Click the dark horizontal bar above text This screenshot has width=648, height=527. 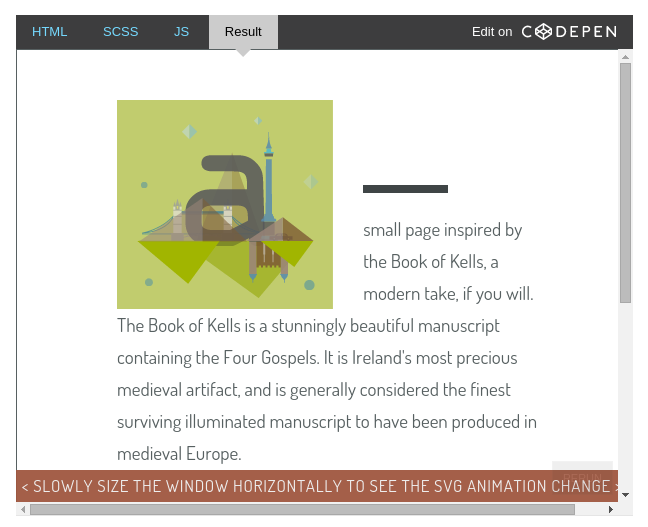[405, 189]
